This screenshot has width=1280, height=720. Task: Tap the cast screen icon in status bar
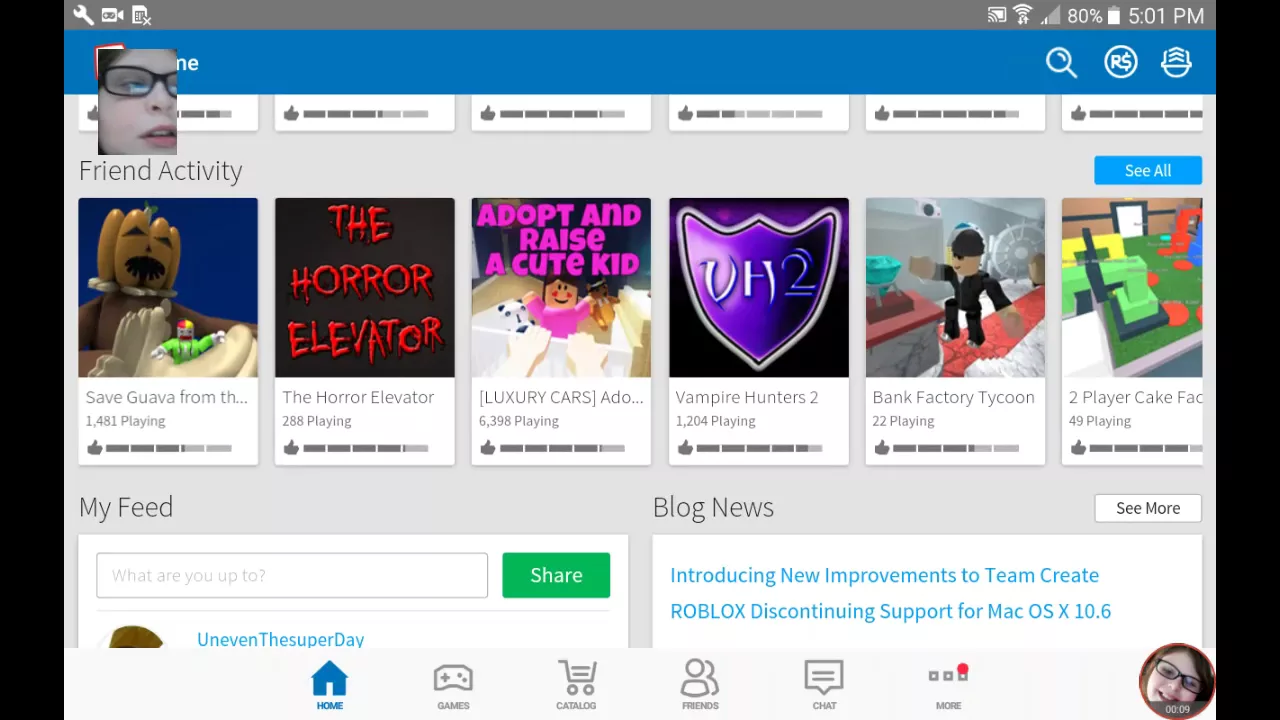997,15
